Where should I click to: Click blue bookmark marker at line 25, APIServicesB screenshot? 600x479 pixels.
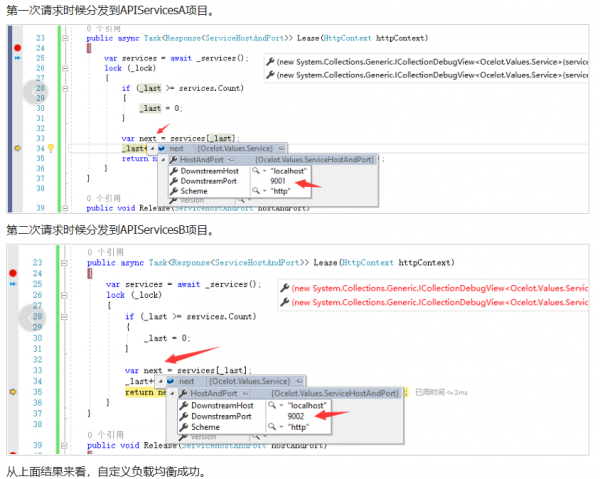click(13, 284)
